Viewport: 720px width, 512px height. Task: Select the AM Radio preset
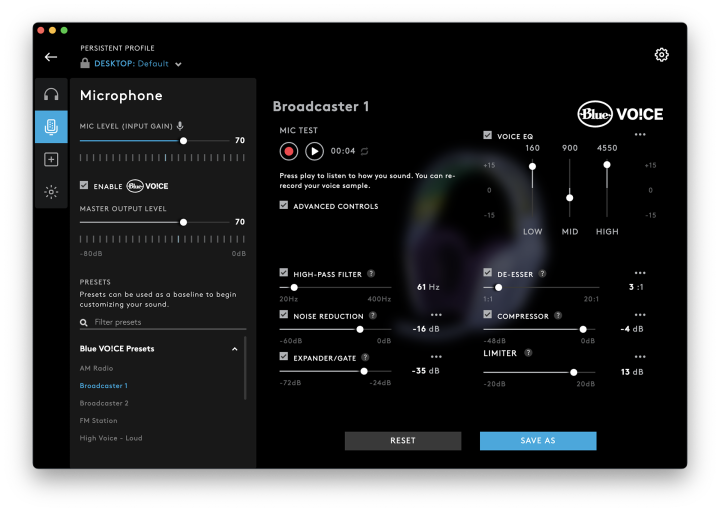click(96, 368)
